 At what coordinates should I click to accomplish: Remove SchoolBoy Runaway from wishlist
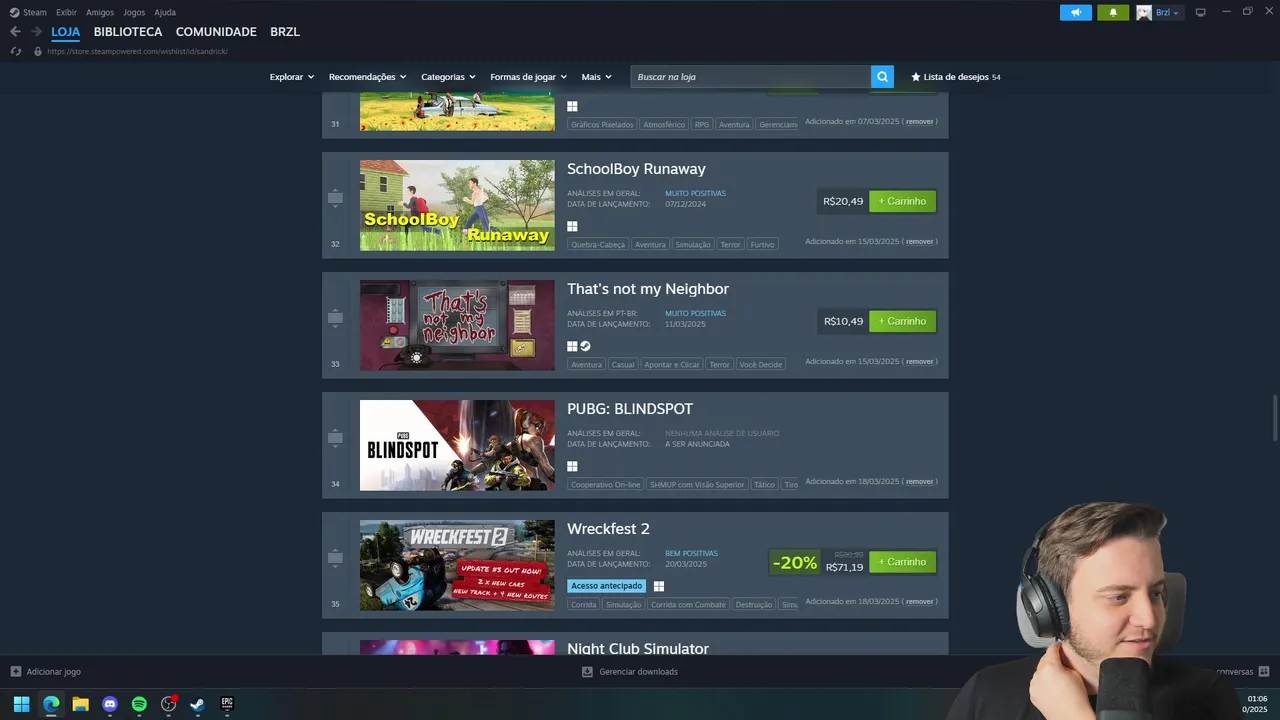tap(920, 241)
